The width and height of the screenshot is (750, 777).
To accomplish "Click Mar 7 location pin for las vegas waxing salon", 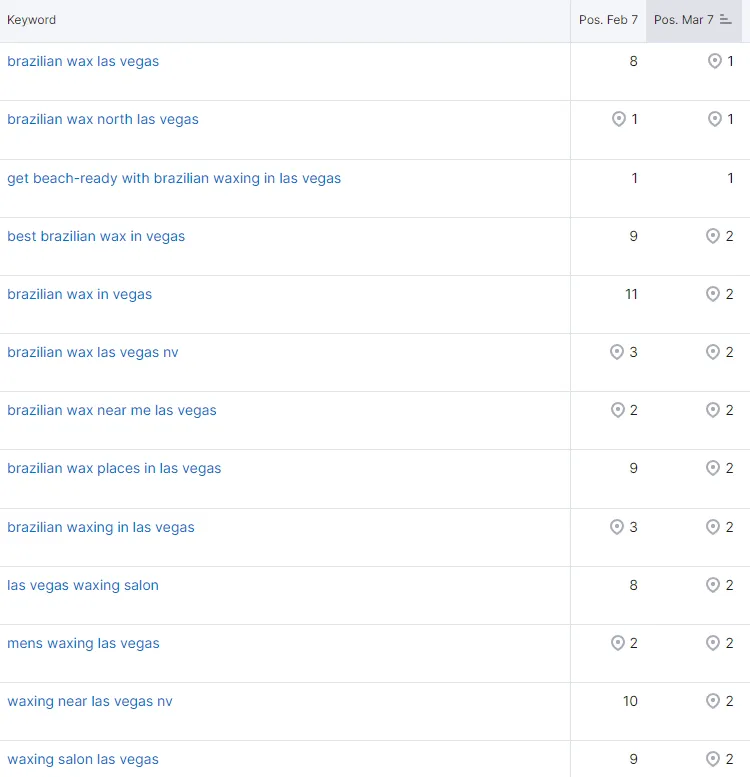I will [x=712, y=585].
